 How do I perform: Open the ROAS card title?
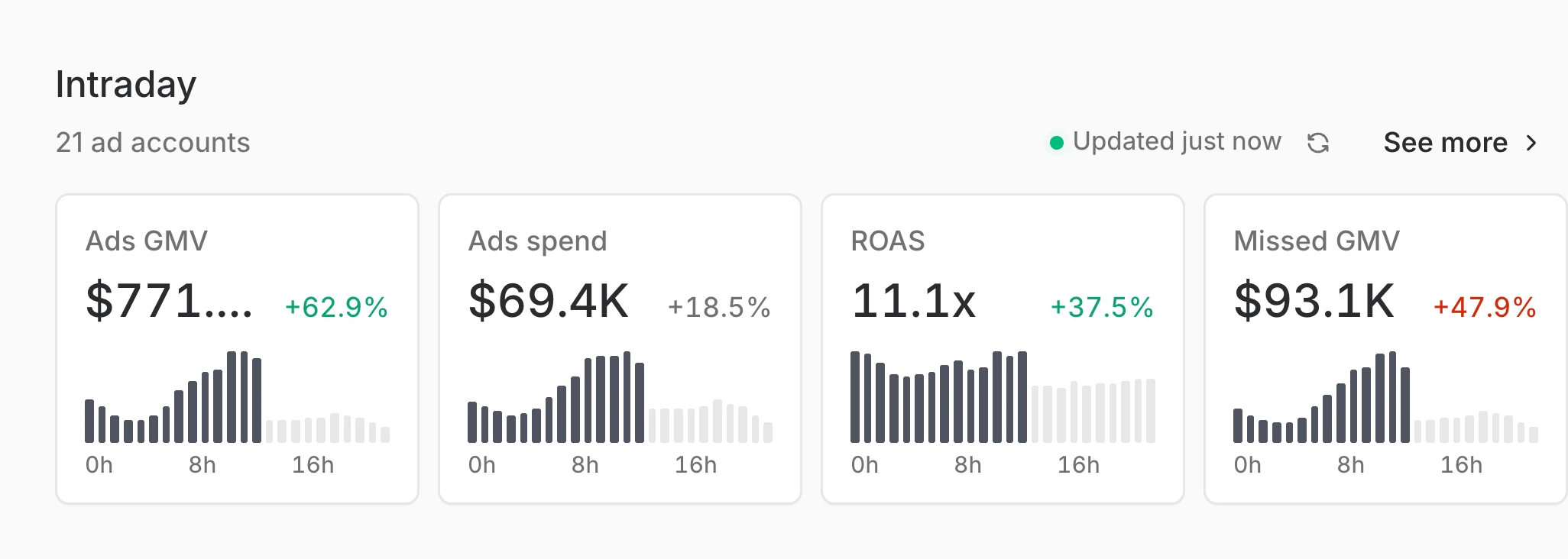[x=888, y=241]
